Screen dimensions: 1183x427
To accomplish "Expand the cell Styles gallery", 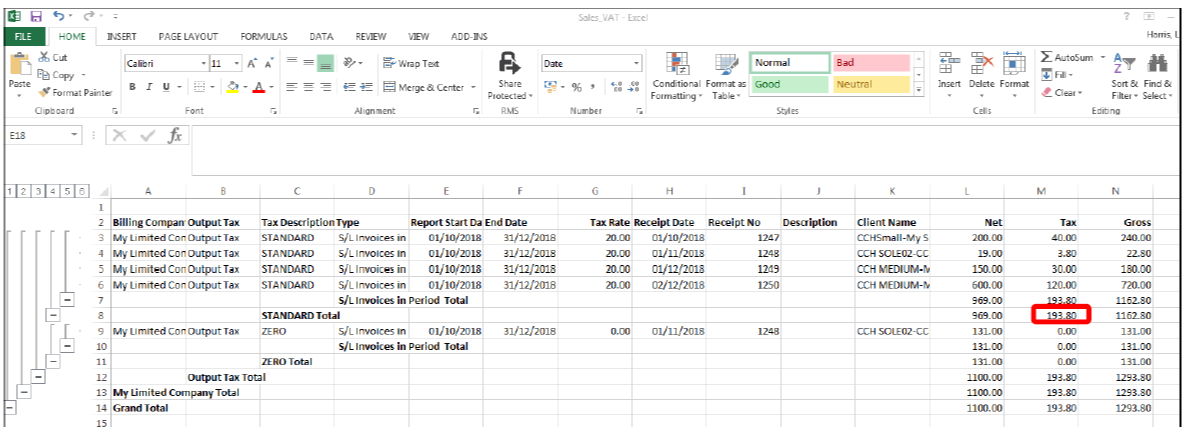I will tap(919, 91).
